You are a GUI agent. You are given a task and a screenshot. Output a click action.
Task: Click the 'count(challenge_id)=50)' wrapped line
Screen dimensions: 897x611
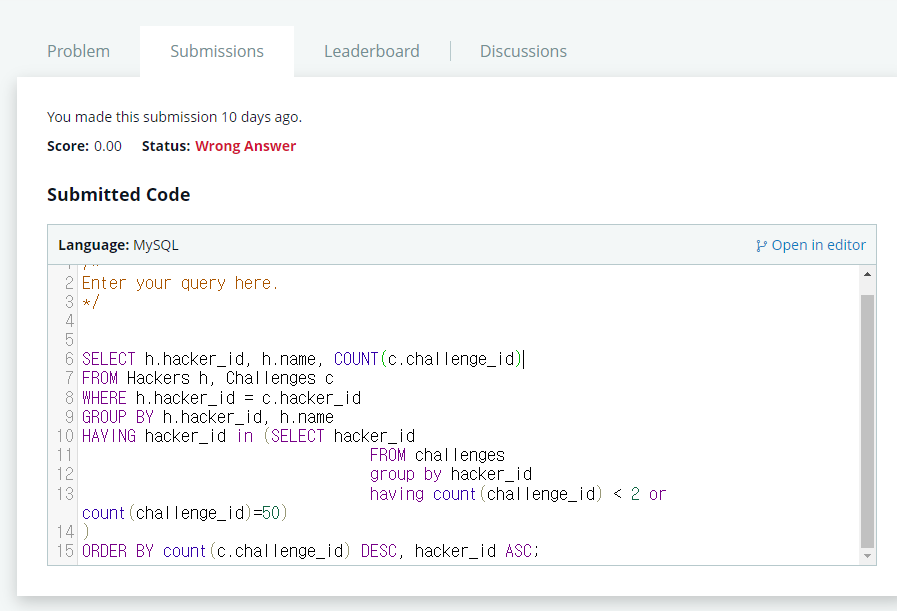(184, 513)
